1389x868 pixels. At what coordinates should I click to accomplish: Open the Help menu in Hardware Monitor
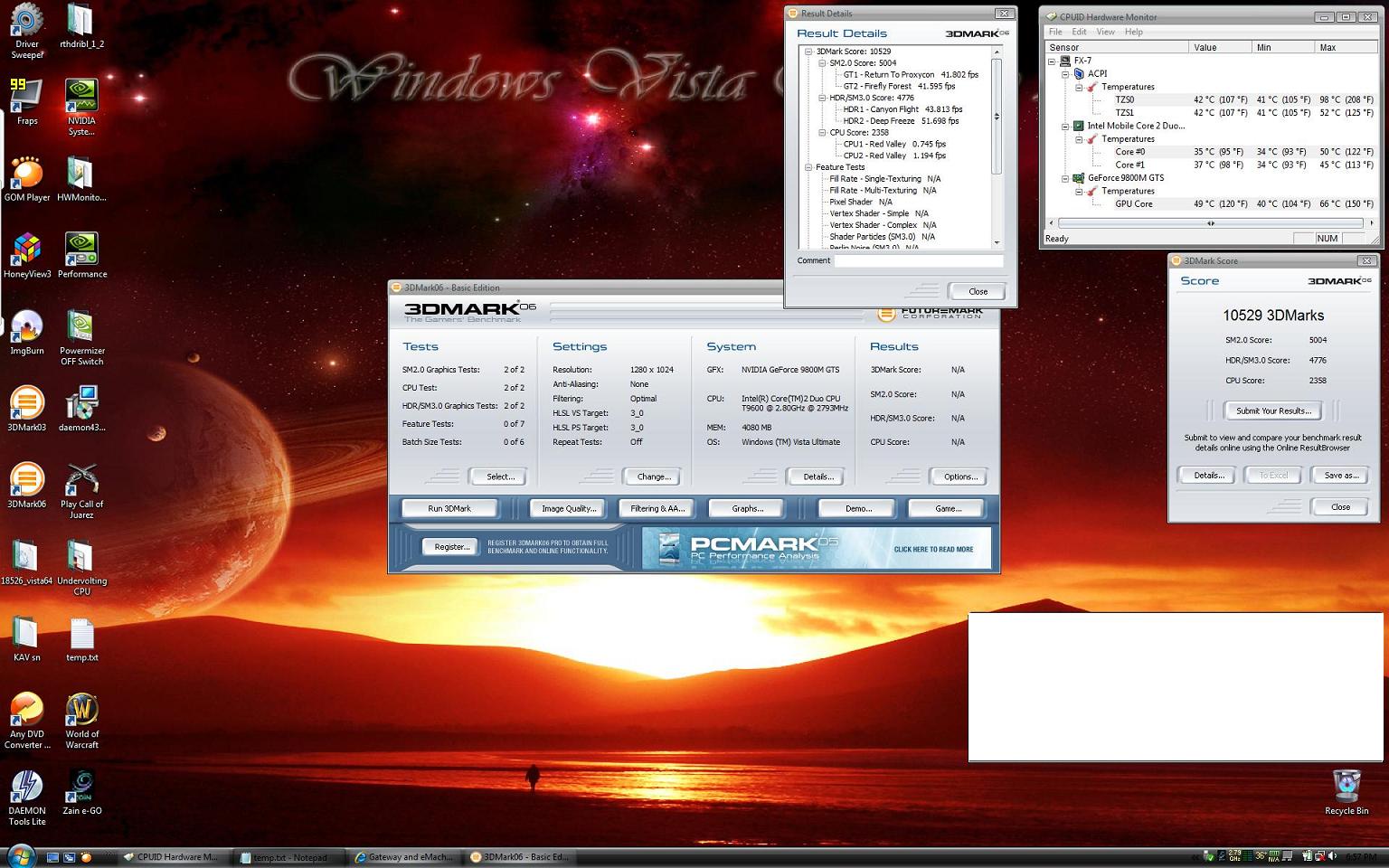(x=1133, y=32)
